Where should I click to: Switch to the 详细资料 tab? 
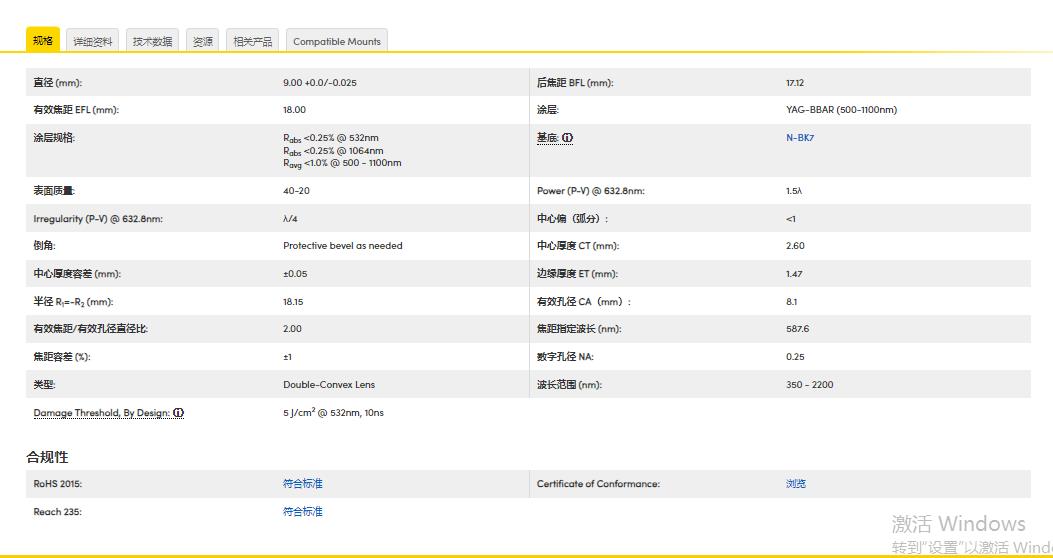pyautogui.click(x=93, y=41)
